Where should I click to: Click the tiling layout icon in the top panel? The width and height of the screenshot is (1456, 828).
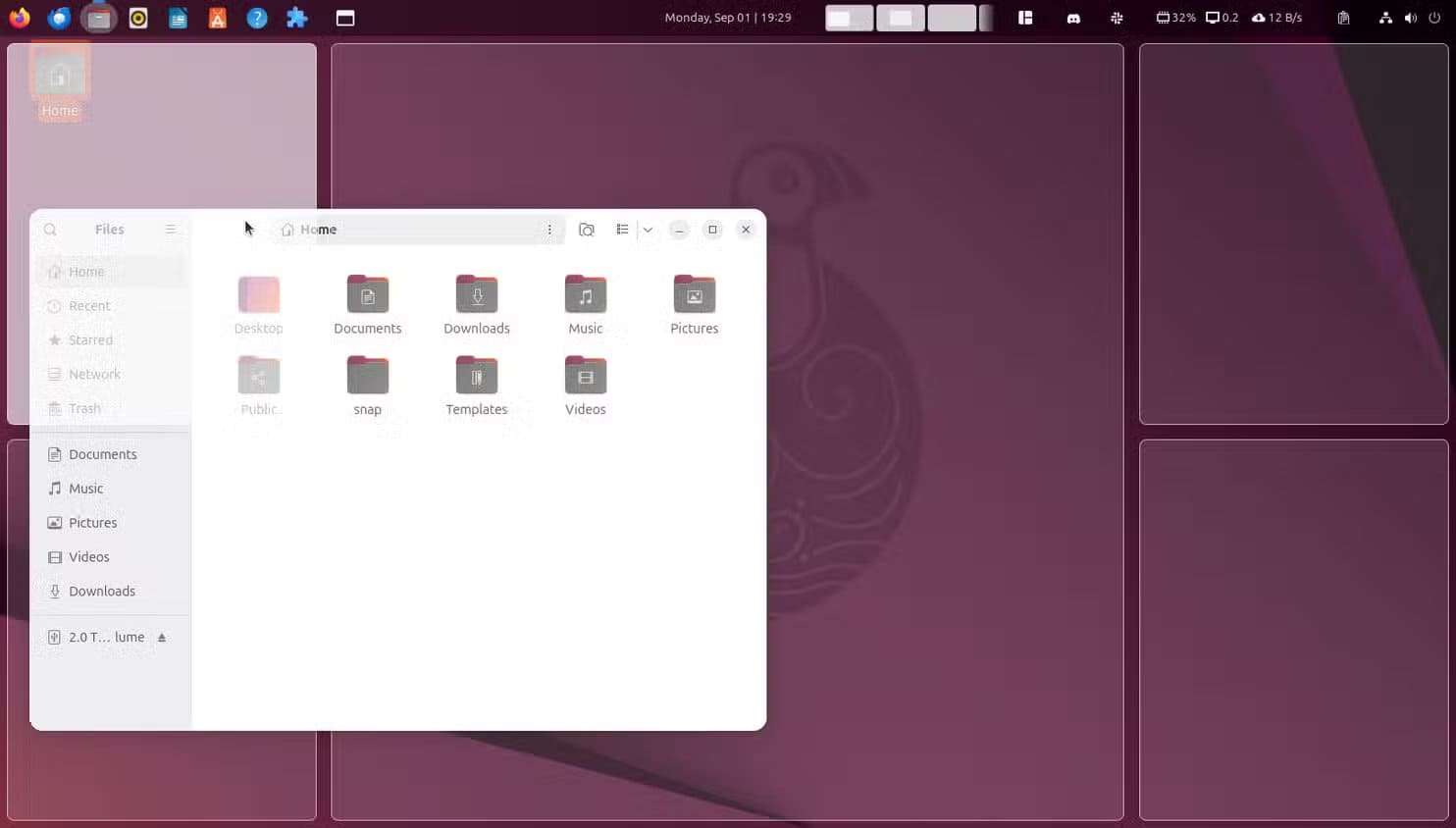[x=1025, y=18]
